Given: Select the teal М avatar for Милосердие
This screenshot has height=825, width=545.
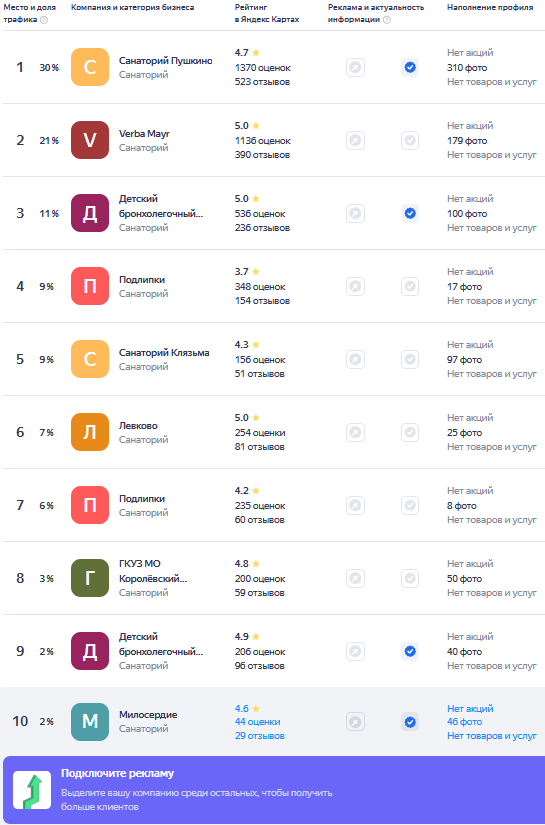Looking at the screenshot, I should click(x=90, y=722).
